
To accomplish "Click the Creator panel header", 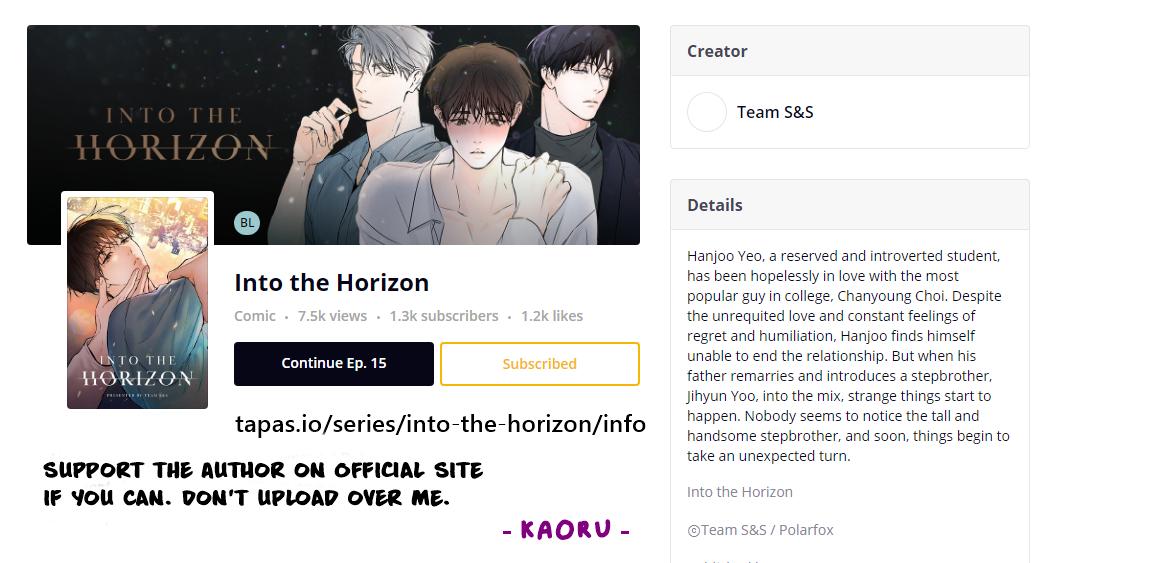I will point(849,51).
